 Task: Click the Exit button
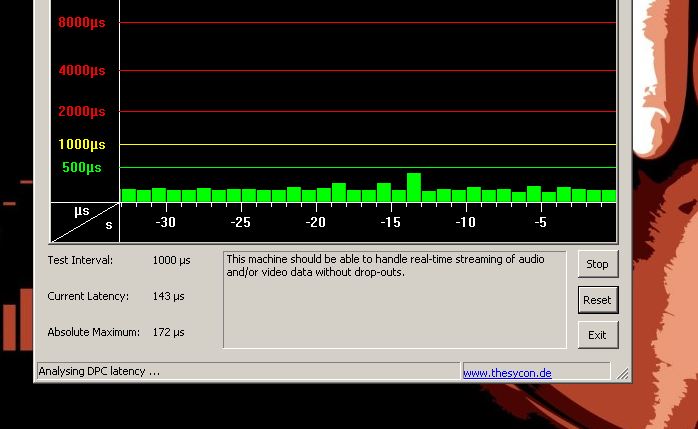[598, 335]
